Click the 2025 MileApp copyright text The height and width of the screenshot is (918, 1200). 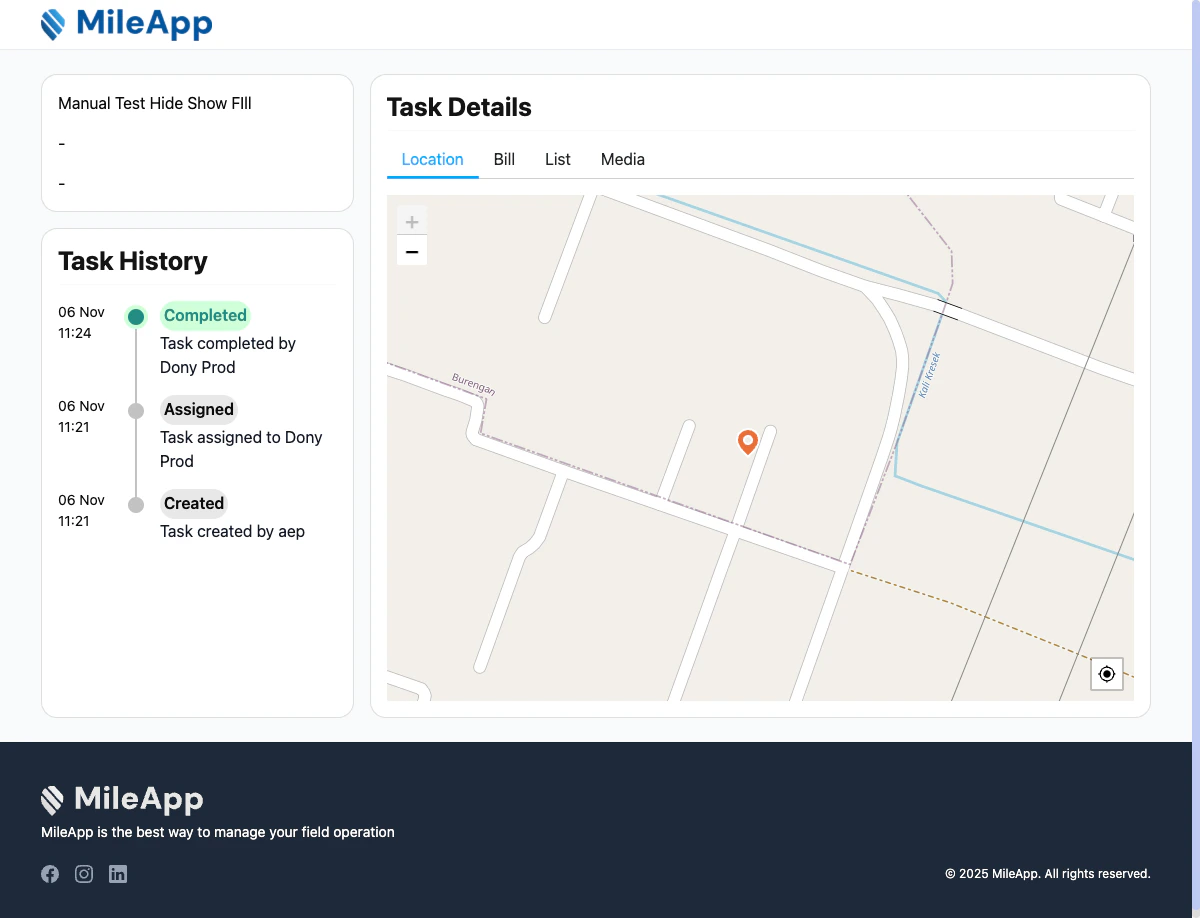pos(1048,873)
